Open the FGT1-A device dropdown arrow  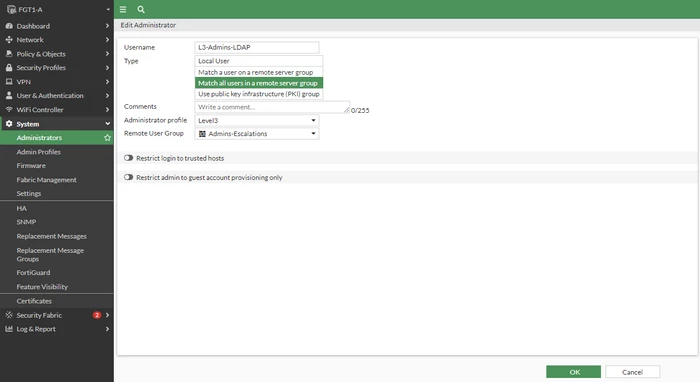[108, 9]
